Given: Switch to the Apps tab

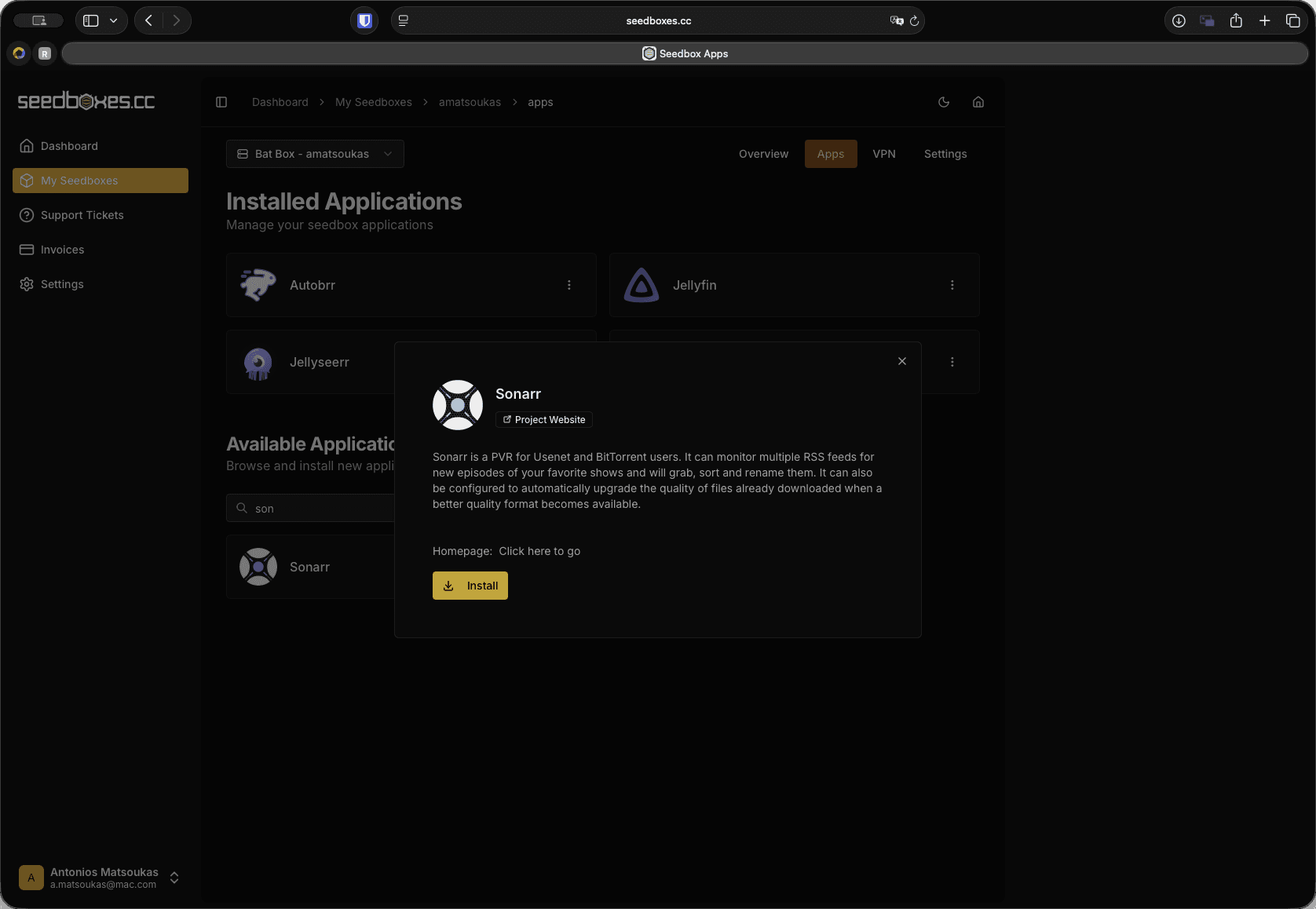Looking at the screenshot, I should coord(831,154).
